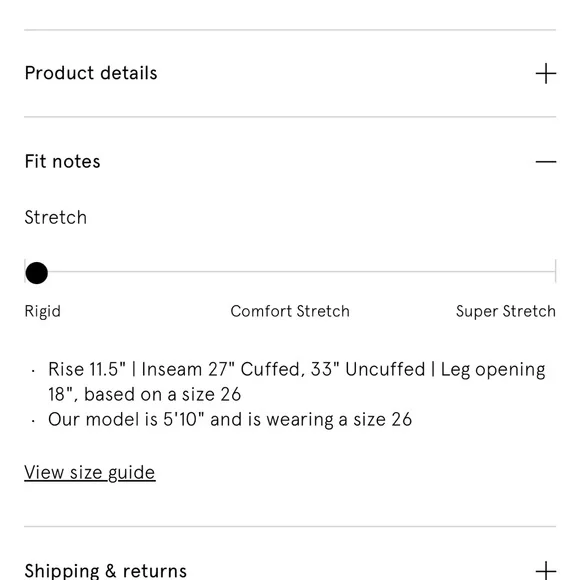The image size is (580, 580).
Task: Click the black stretch slider knob
Action: click(x=37, y=273)
